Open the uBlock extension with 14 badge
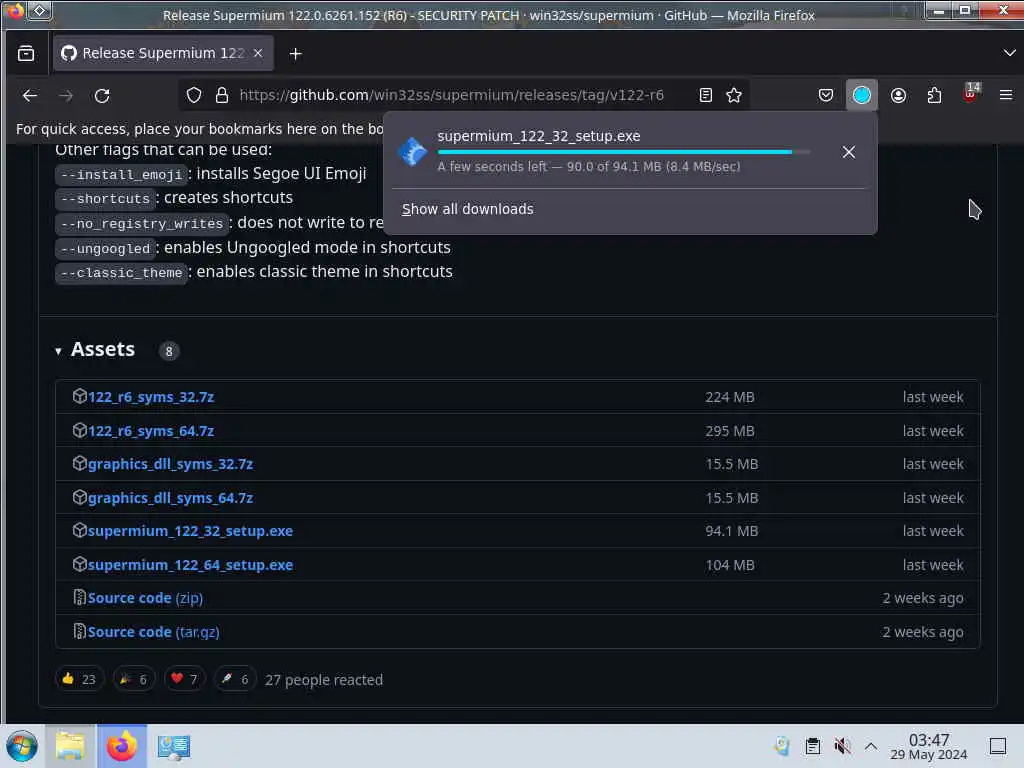 coord(970,93)
